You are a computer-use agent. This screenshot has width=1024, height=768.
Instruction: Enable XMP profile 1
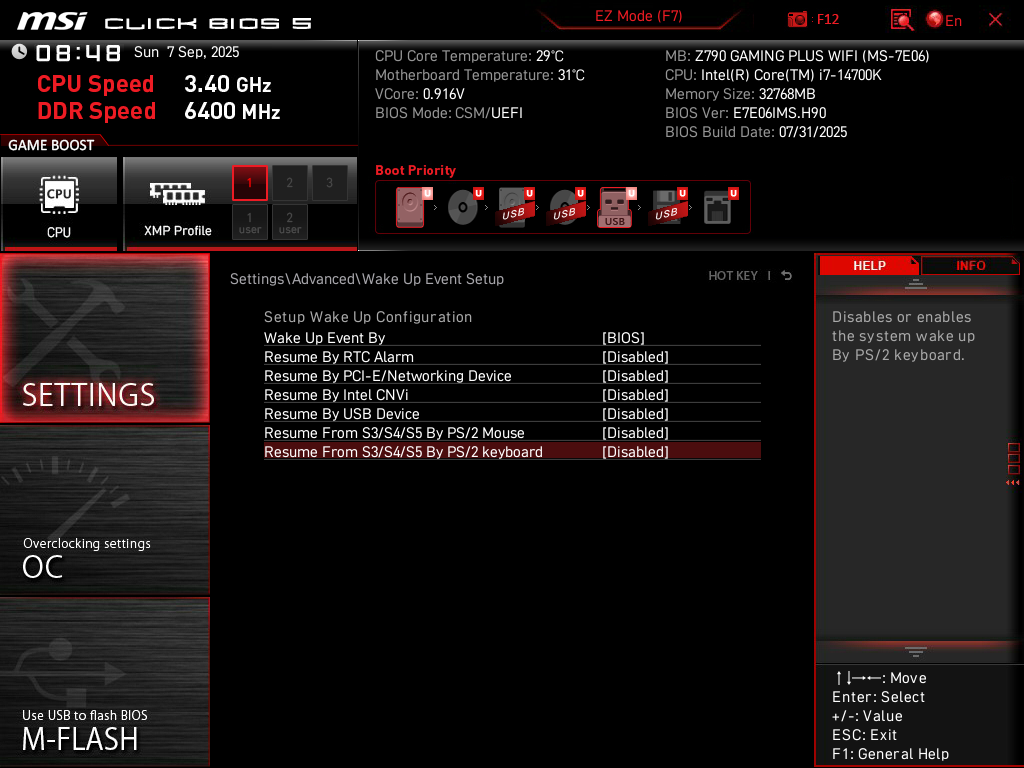(x=249, y=183)
